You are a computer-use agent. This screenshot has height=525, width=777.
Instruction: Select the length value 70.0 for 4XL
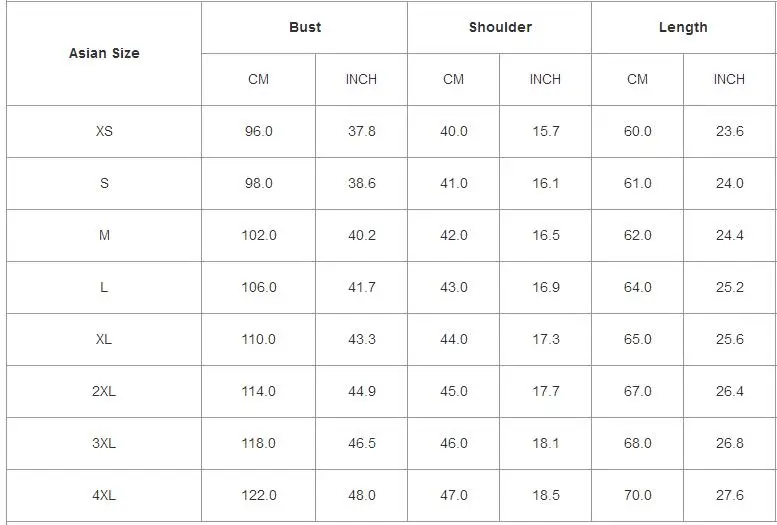point(638,495)
